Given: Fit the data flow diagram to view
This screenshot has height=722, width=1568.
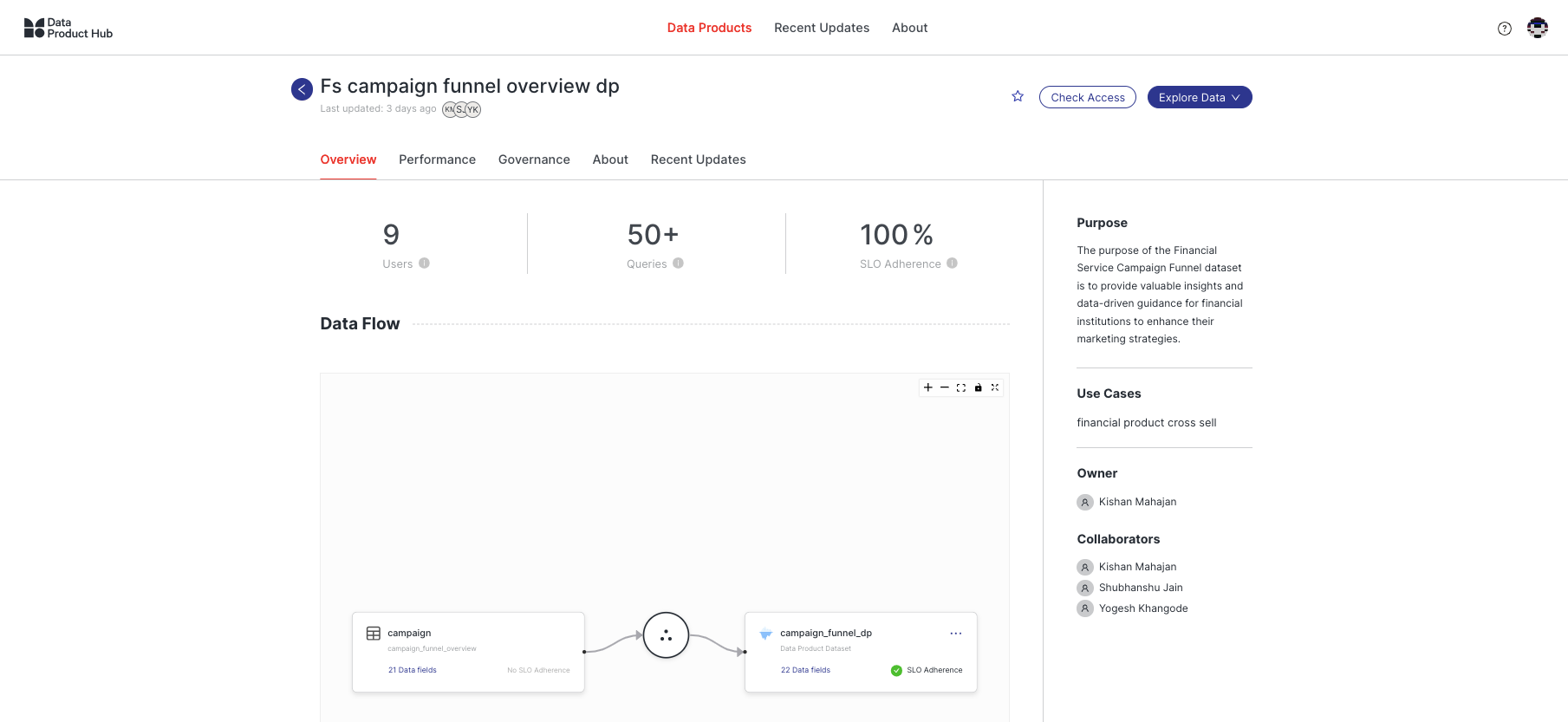Looking at the screenshot, I should coord(961,387).
